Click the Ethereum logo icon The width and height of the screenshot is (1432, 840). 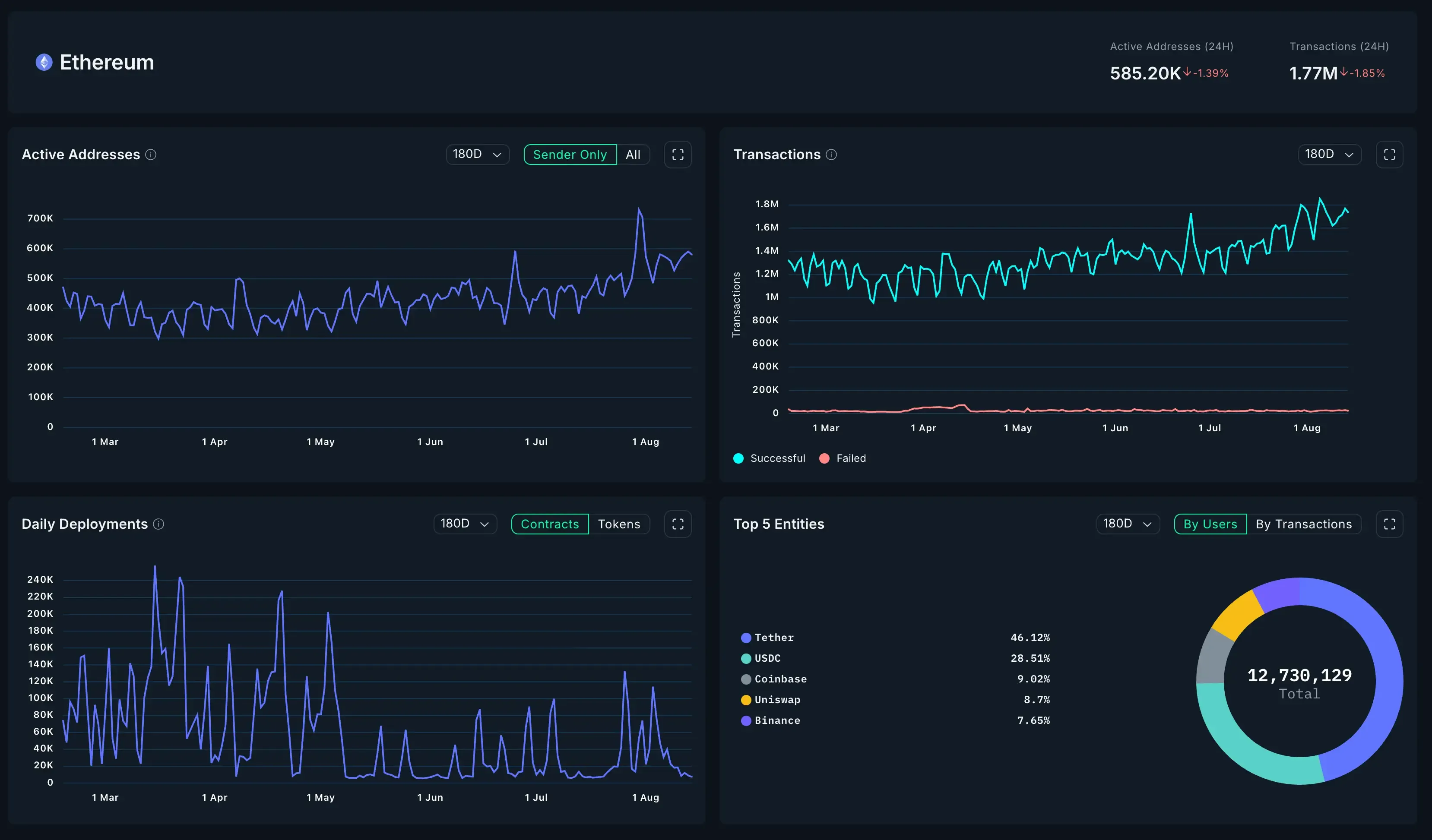(x=44, y=62)
